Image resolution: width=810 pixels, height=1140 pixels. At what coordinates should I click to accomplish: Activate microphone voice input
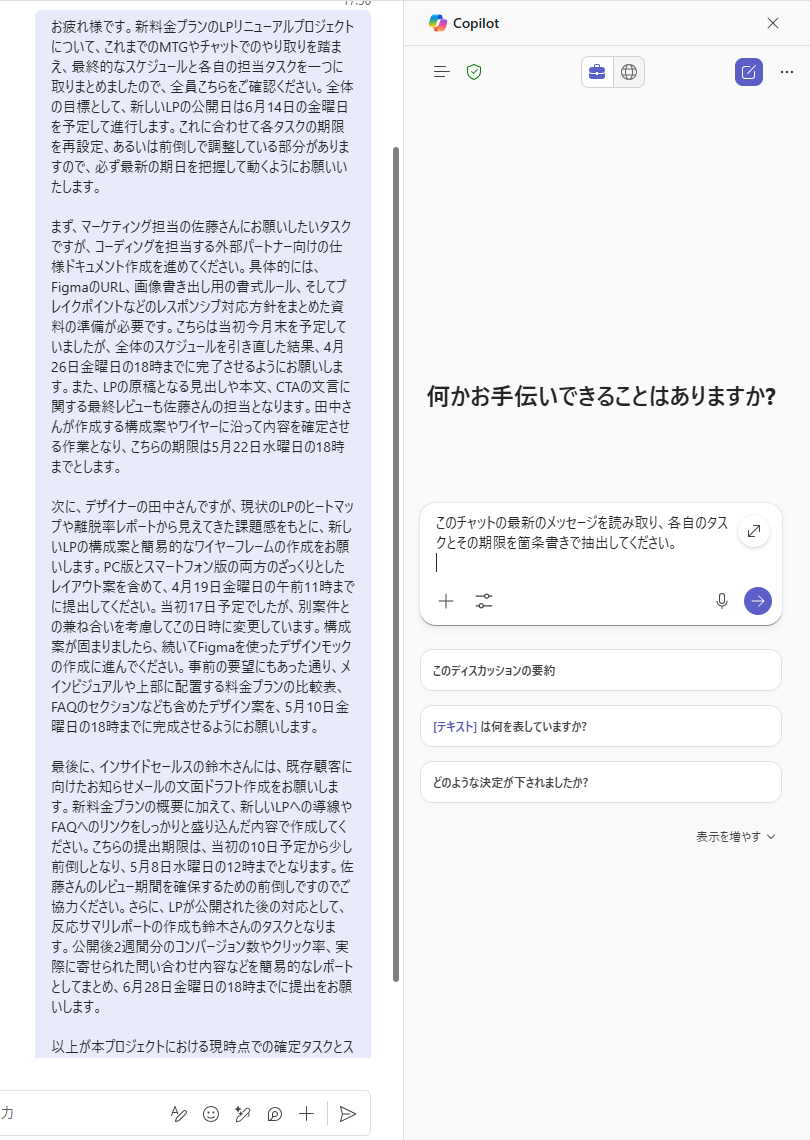tap(721, 601)
